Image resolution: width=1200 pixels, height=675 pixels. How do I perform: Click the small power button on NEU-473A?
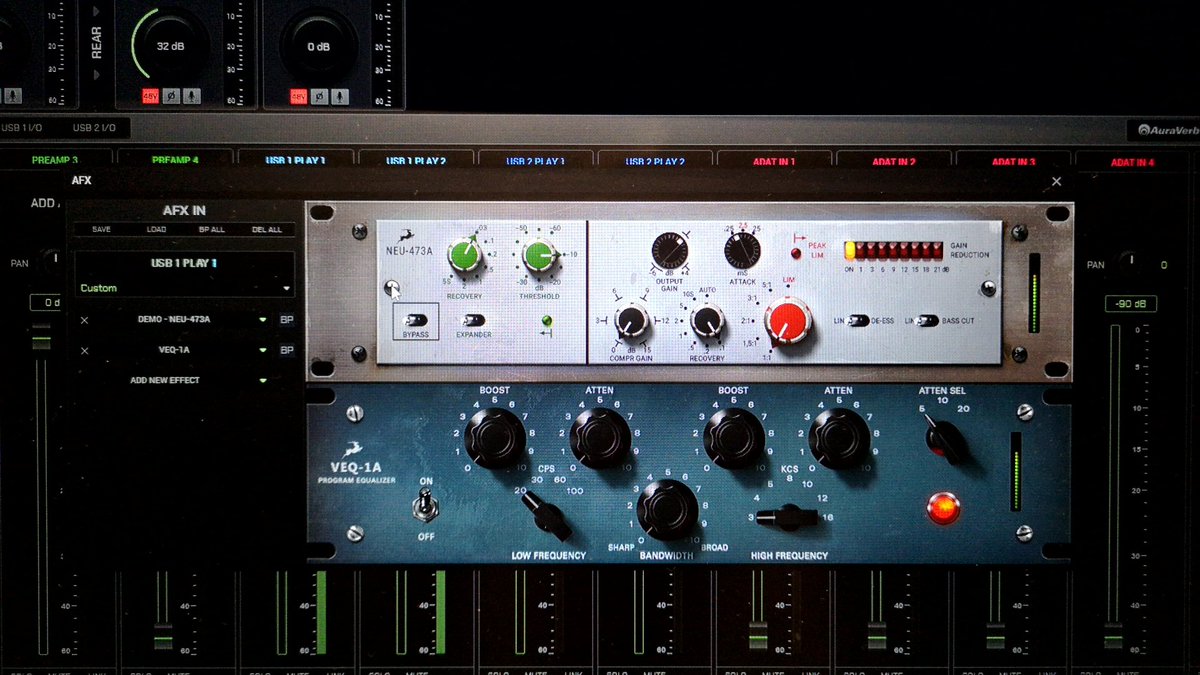[x=392, y=290]
